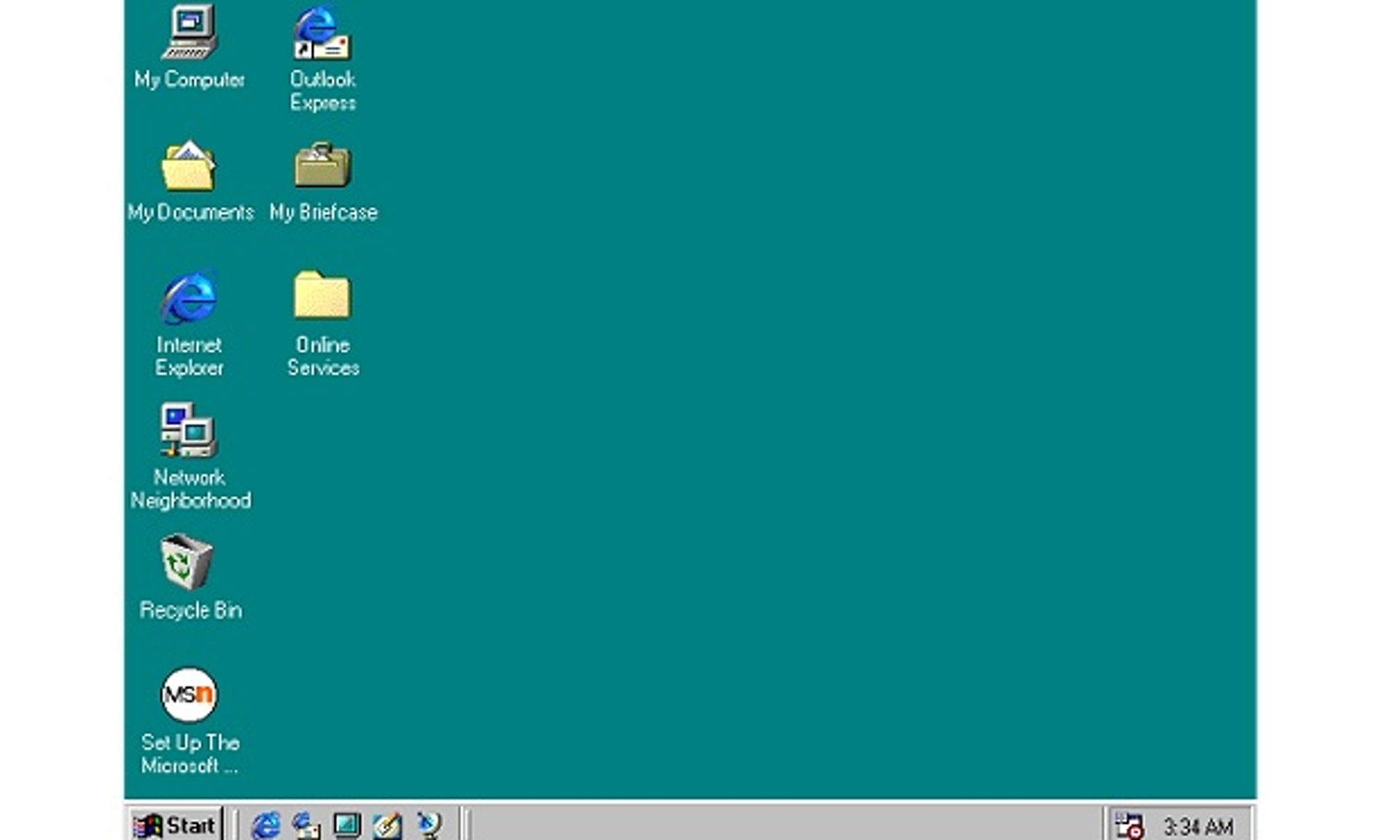Click the 3:34 AM taskbar clock

(x=1199, y=825)
